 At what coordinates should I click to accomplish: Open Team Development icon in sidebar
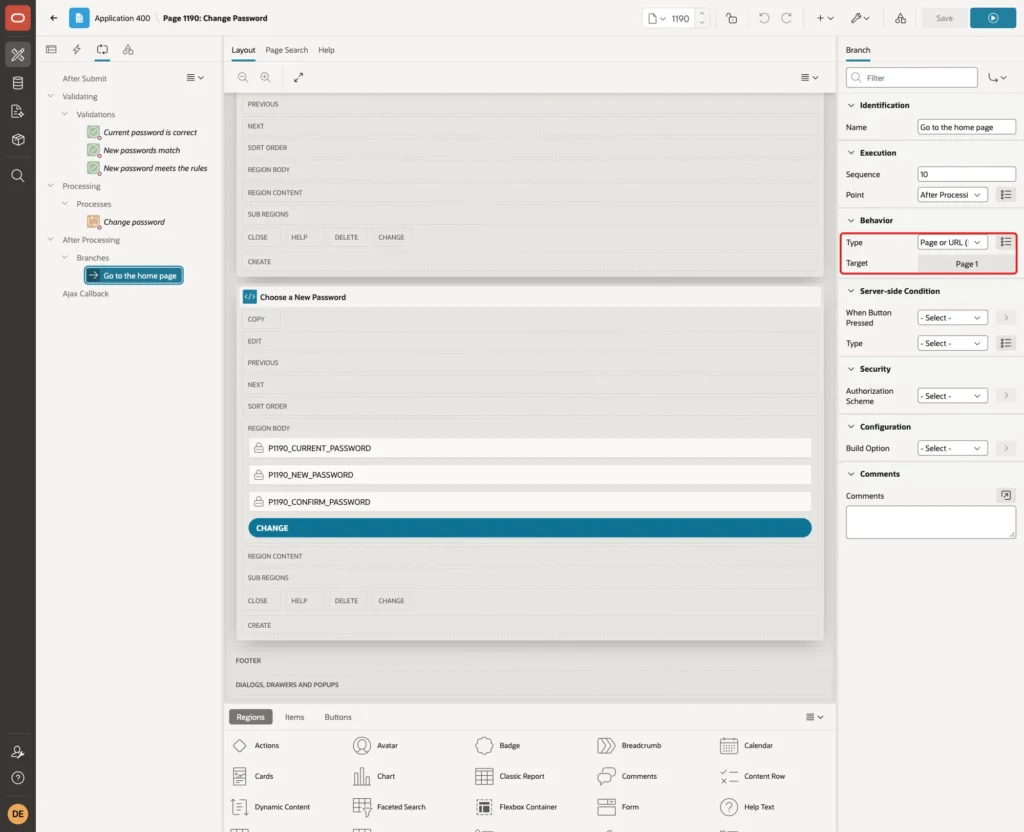[x=18, y=112]
